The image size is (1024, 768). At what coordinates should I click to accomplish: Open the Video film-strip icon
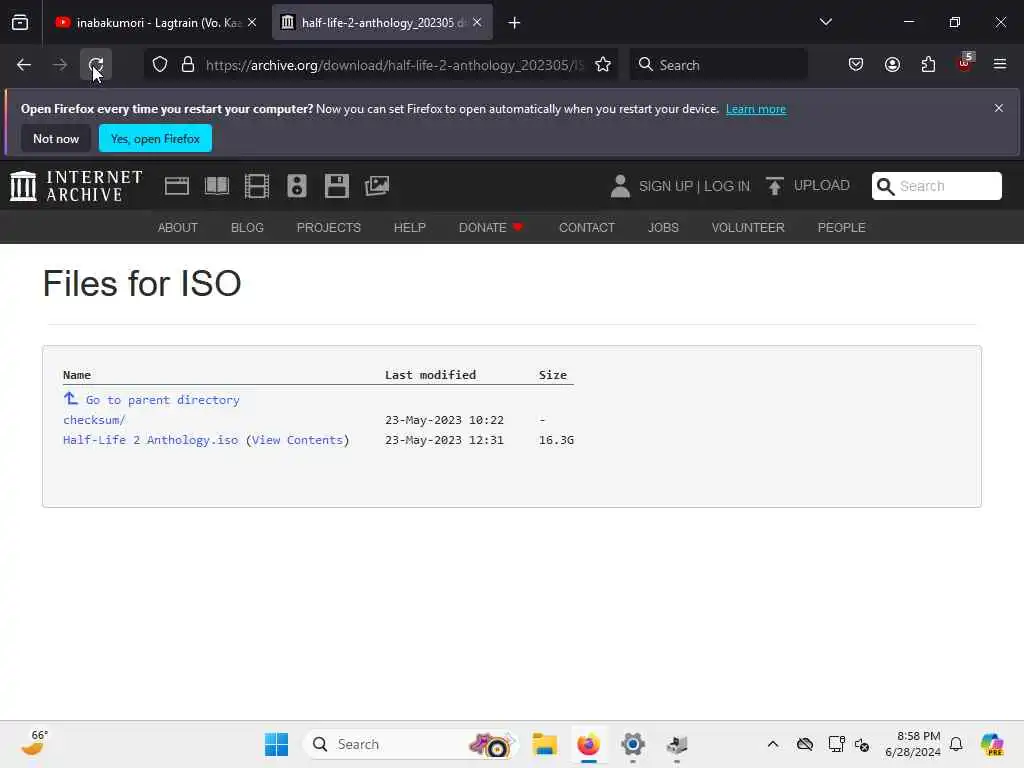tap(257, 186)
